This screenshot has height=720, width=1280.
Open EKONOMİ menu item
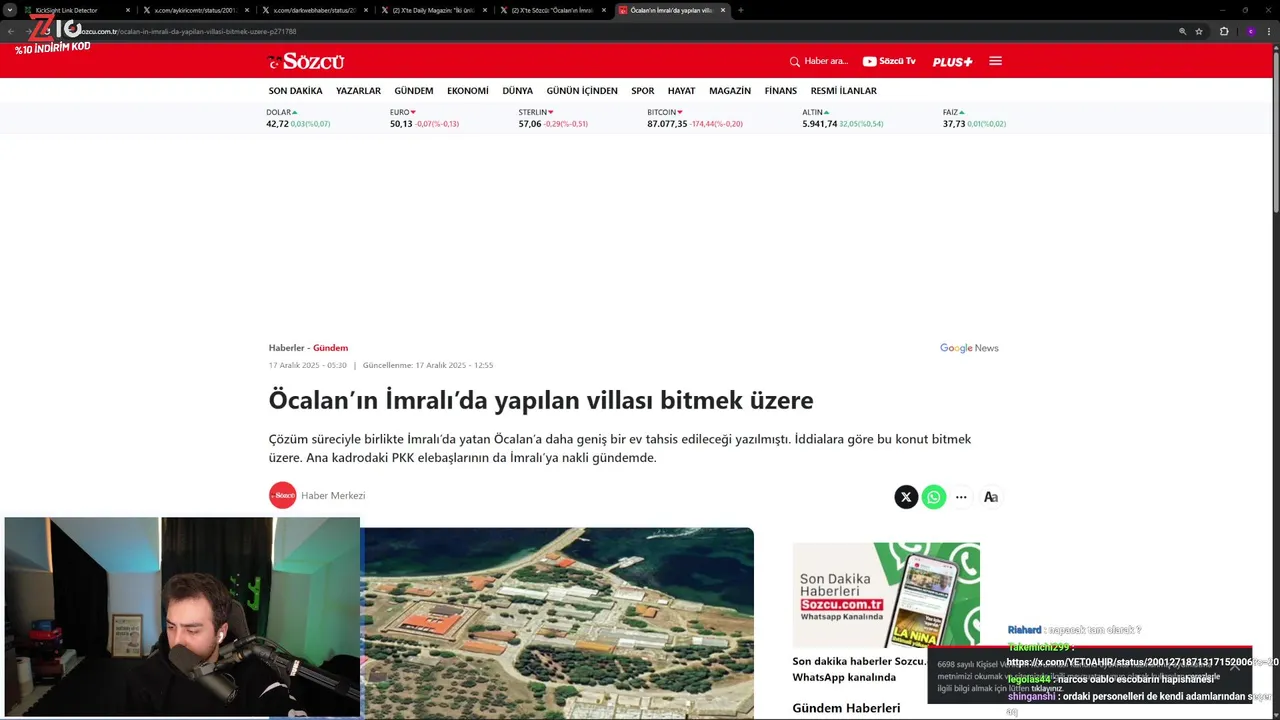coord(468,91)
